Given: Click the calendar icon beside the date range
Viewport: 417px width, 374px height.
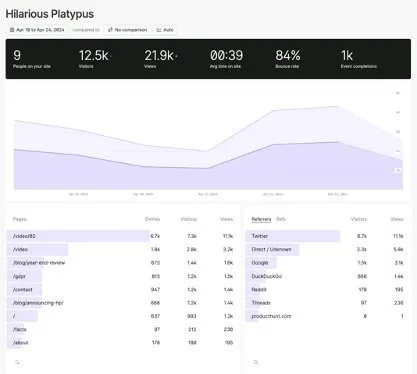Looking at the screenshot, I should click(12, 30).
